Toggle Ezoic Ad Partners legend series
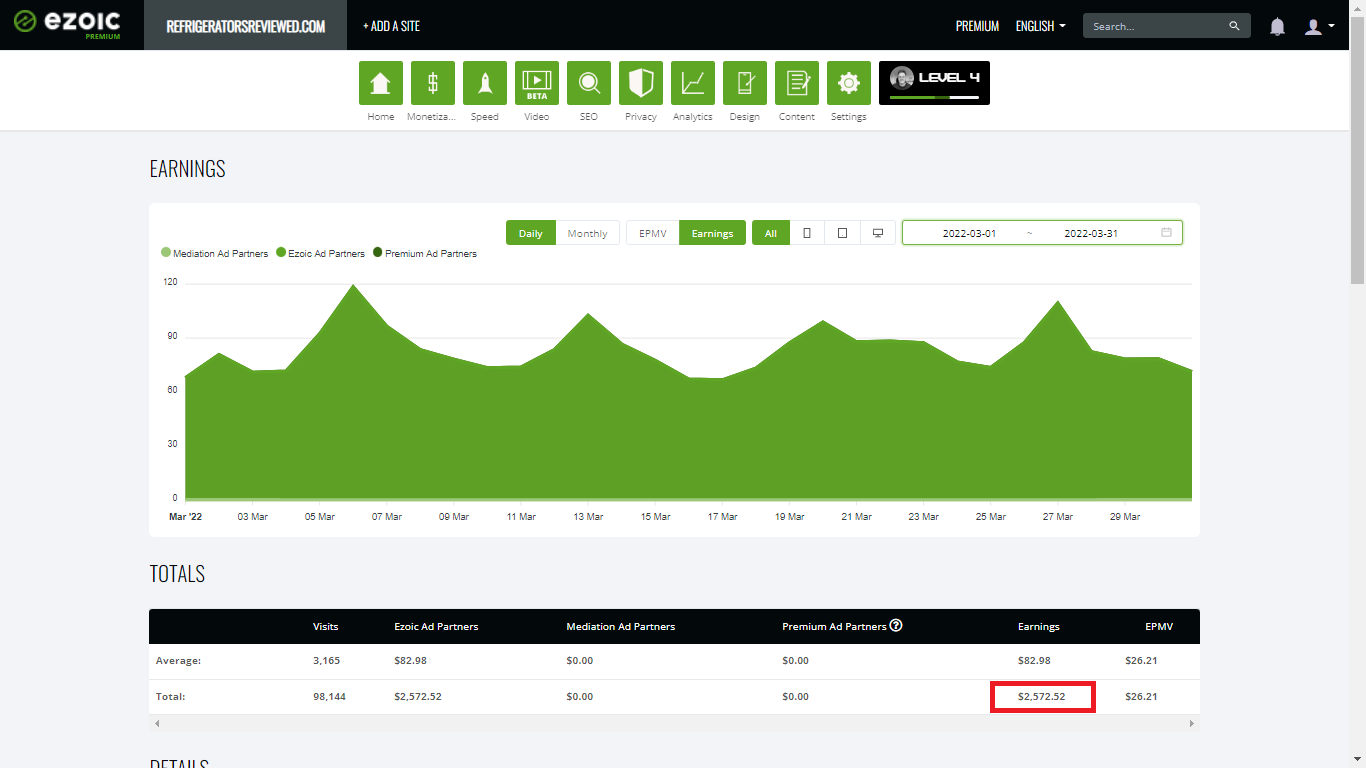This screenshot has width=1366, height=768. pos(321,253)
